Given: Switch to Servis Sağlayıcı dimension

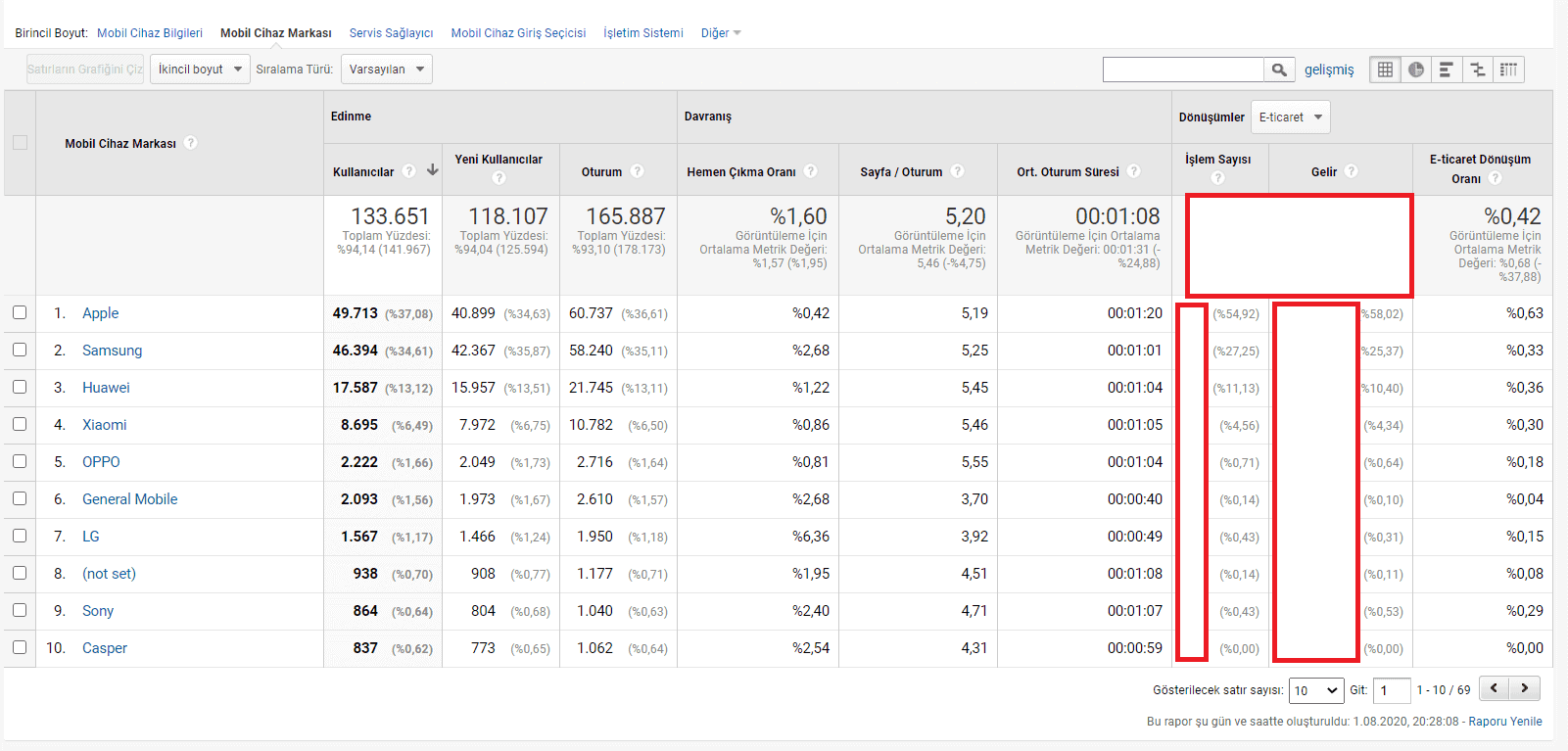Looking at the screenshot, I should (x=391, y=33).
